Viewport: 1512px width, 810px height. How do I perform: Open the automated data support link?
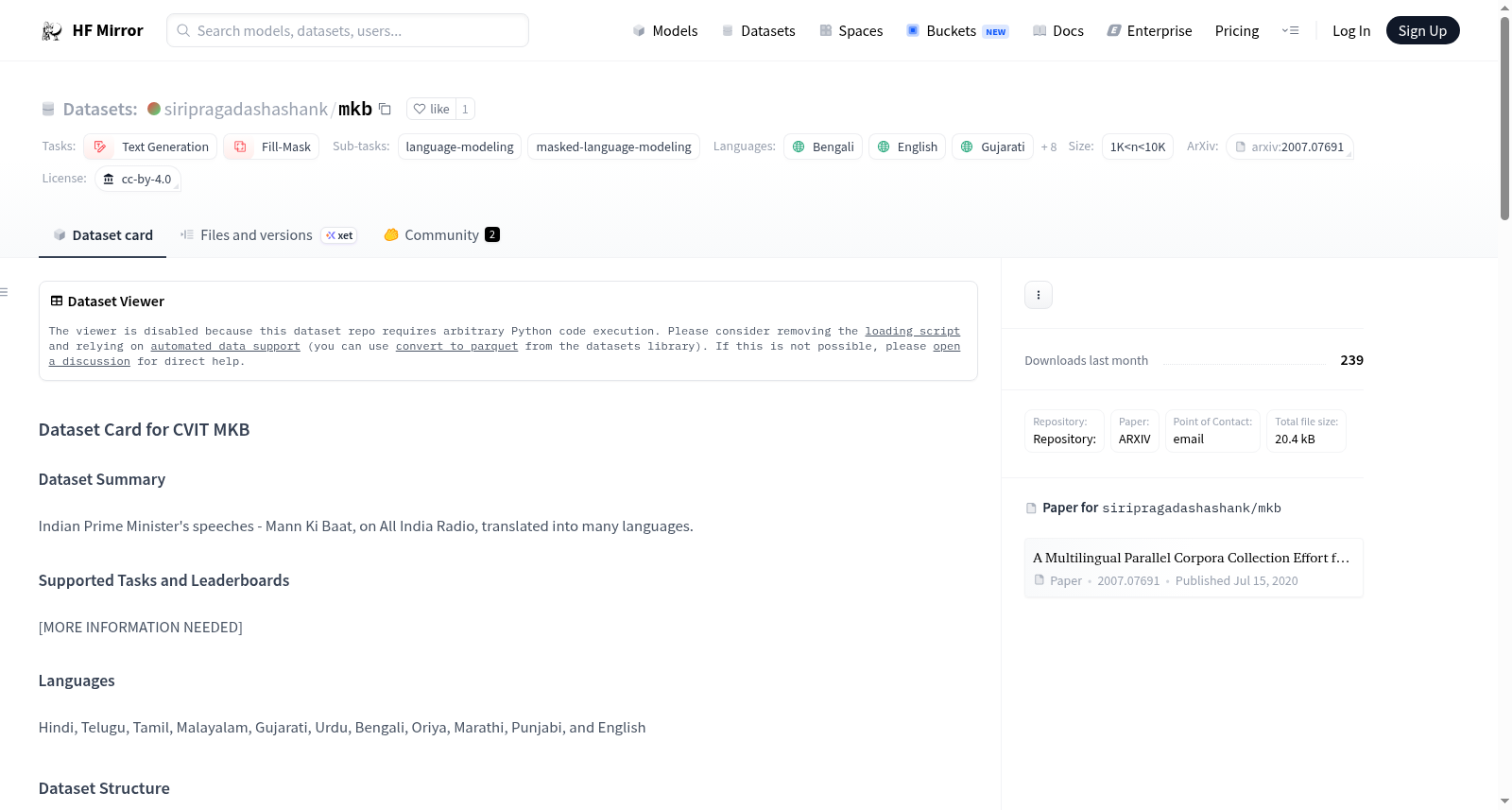(x=225, y=347)
